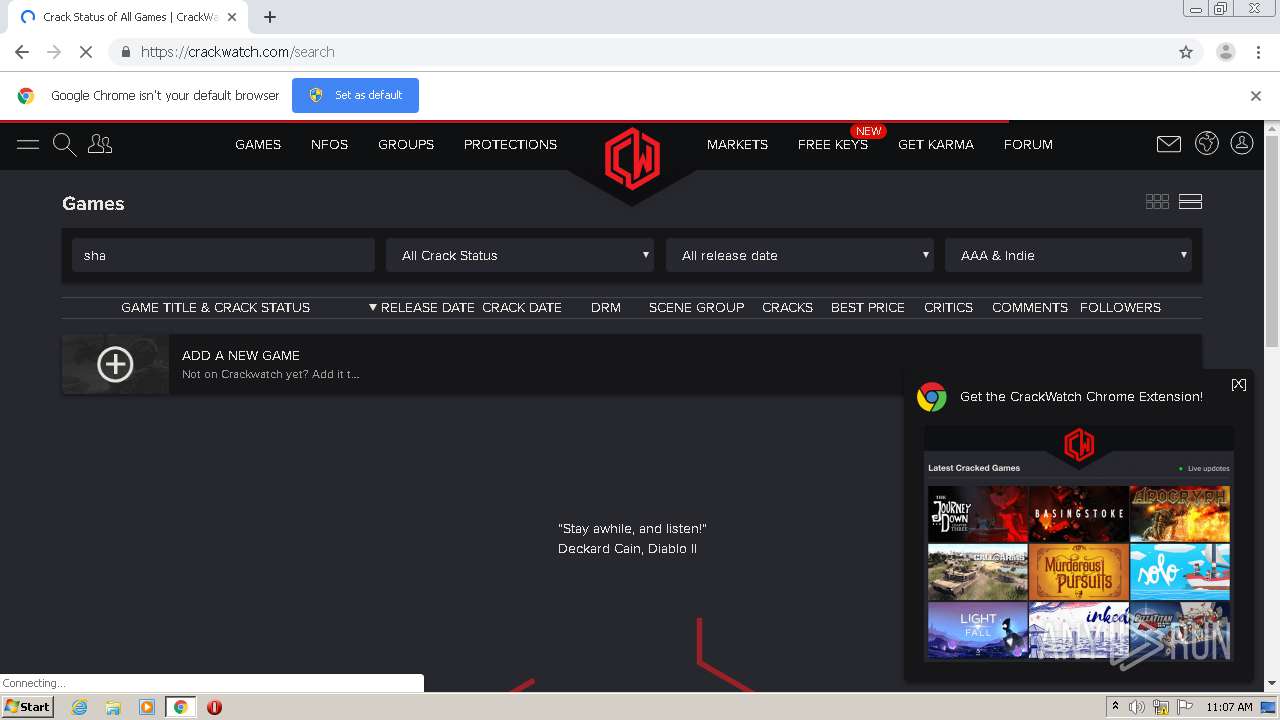Open the FREE KEYS nav item
This screenshot has height=720, width=1280.
833,144
